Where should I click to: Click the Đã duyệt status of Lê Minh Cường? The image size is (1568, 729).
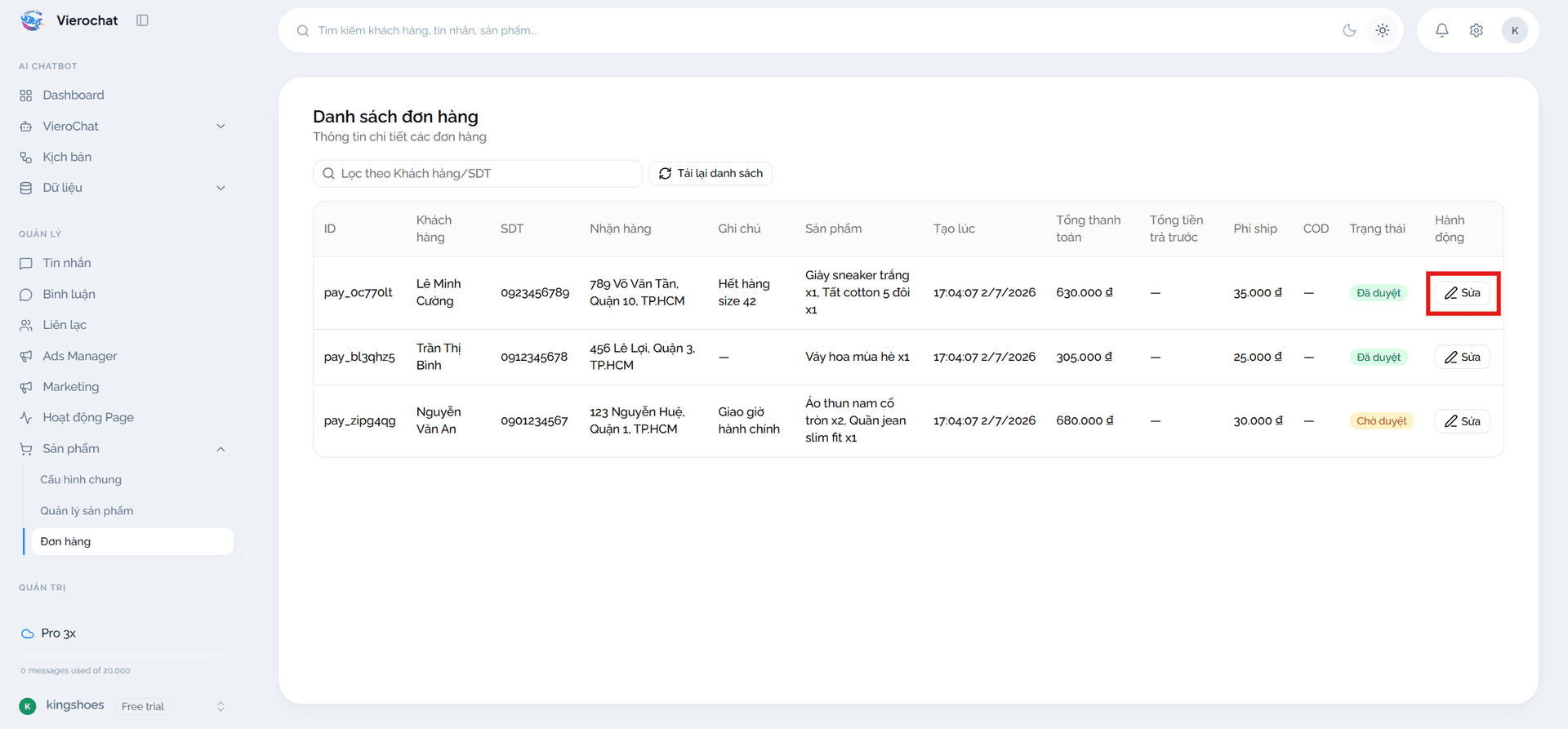tap(1379, 293)
